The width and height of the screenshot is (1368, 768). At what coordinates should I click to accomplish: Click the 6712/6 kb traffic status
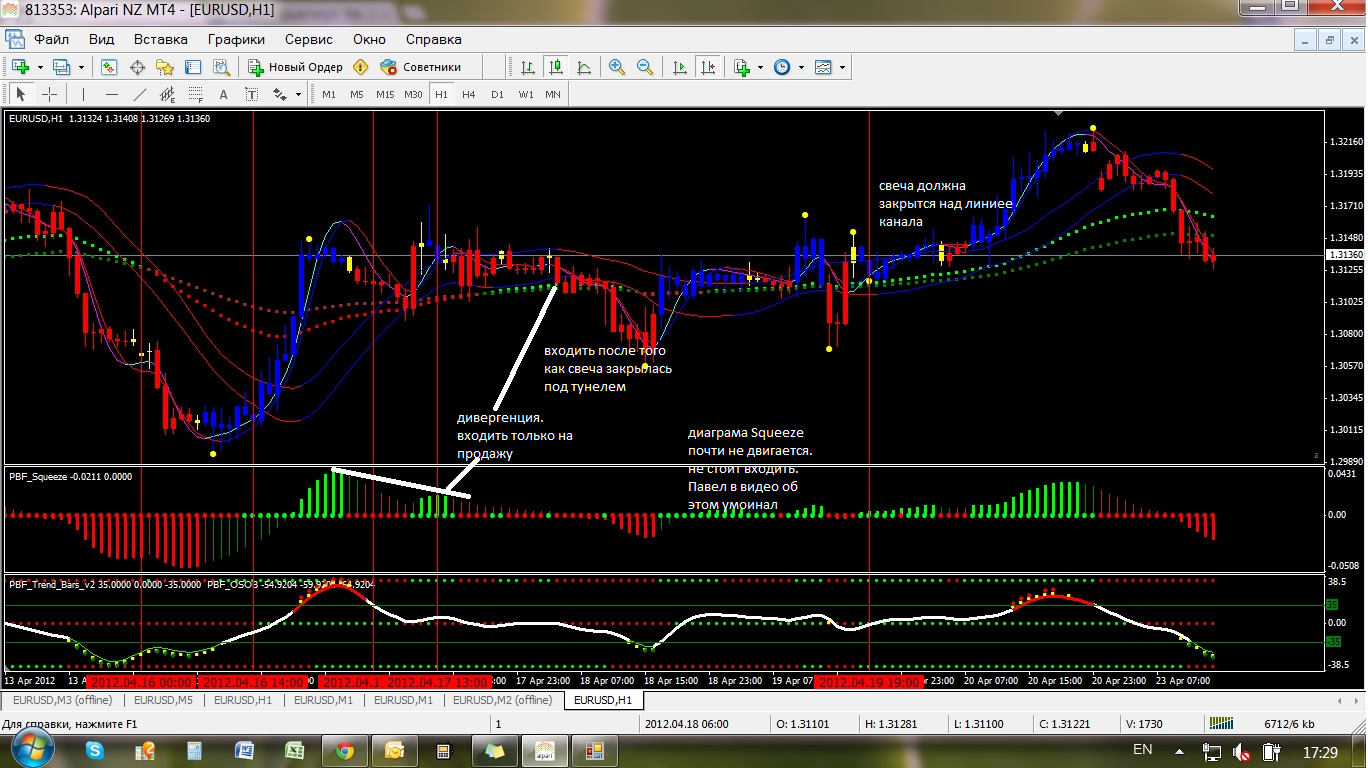coord(1290,724)
